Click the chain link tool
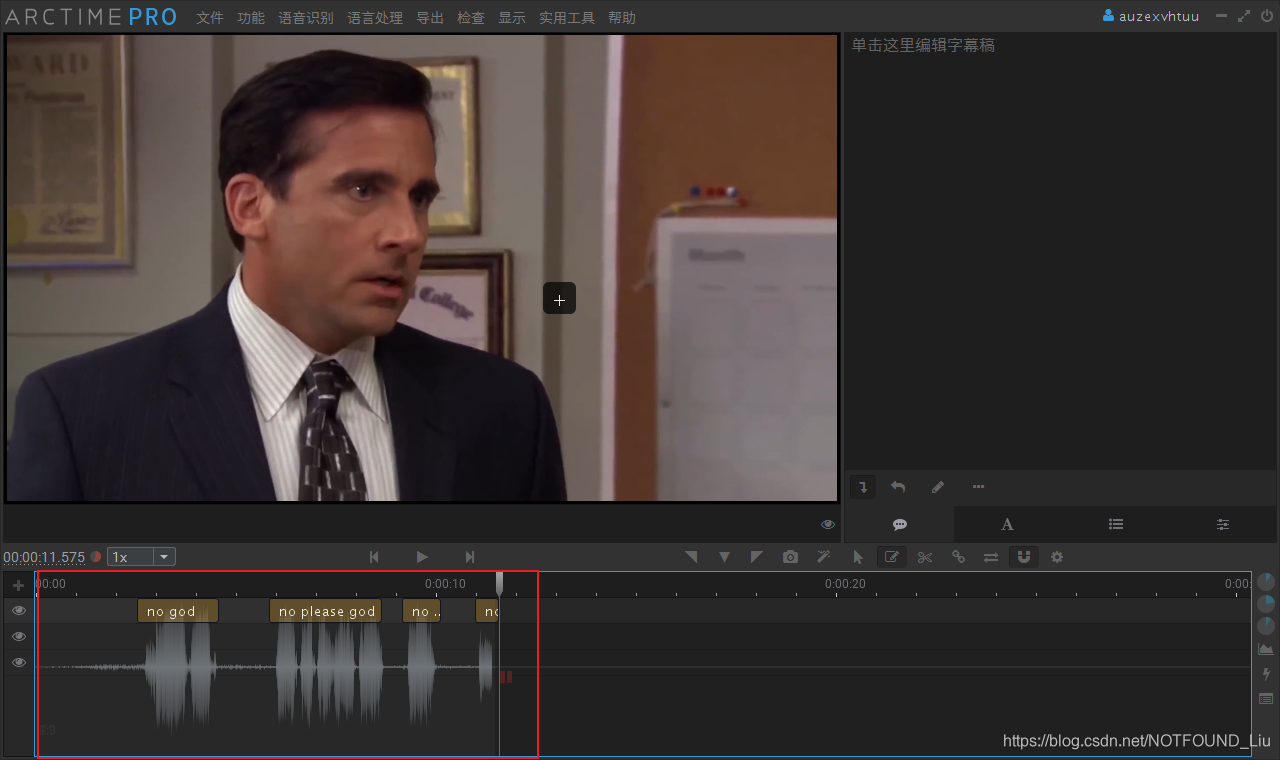 tap(958, 557)
